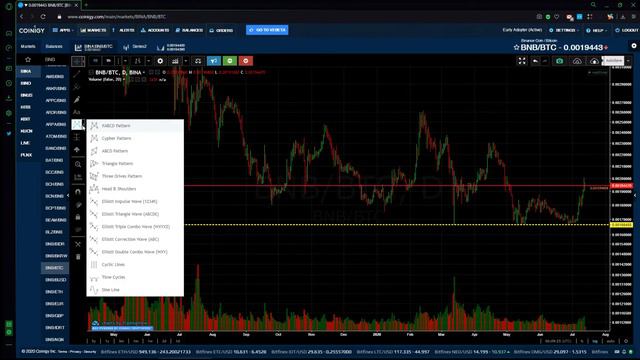Select Triangle Pattern tool
The width and height of the screenshot is (640, 360).
[135, 164]
